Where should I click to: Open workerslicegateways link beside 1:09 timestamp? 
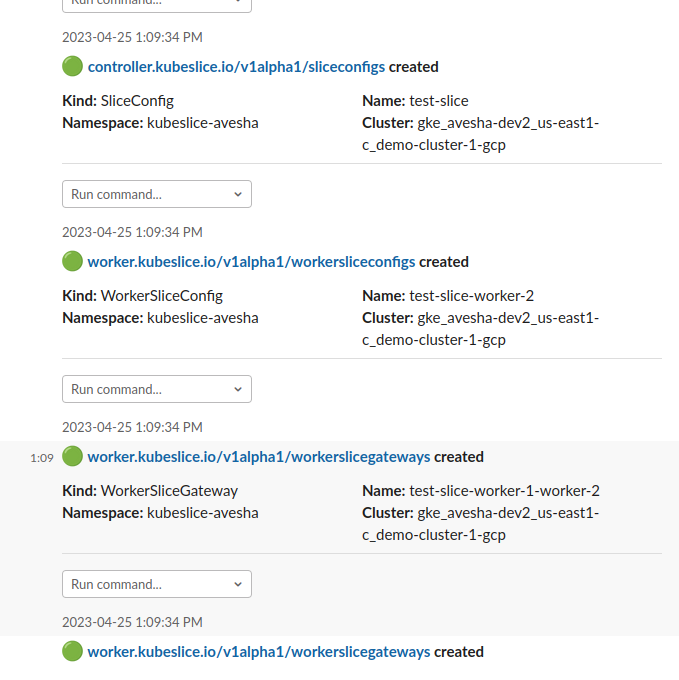click(259, 457)
